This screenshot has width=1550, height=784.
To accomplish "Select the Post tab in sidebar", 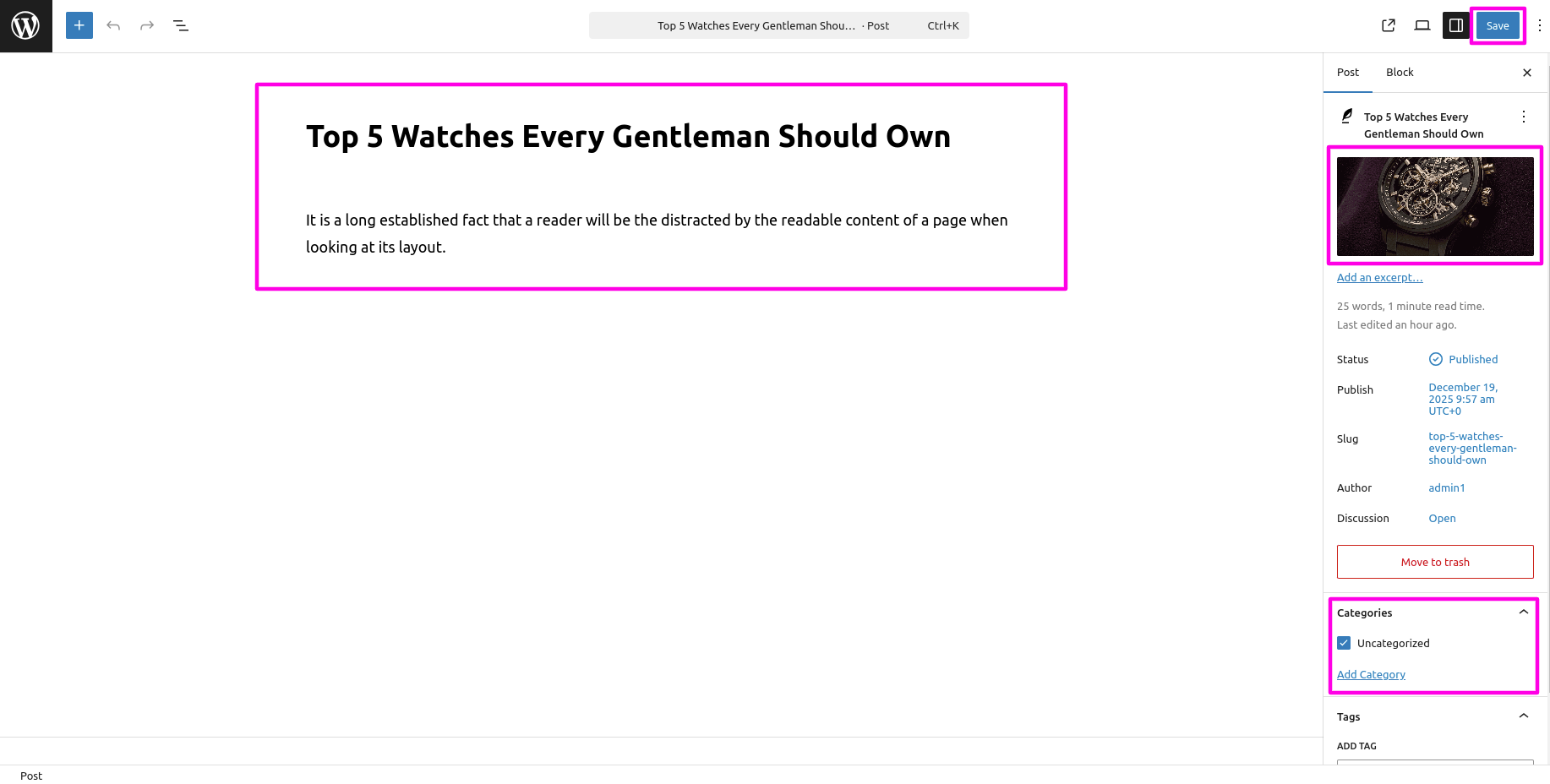I will [1348, 73].
